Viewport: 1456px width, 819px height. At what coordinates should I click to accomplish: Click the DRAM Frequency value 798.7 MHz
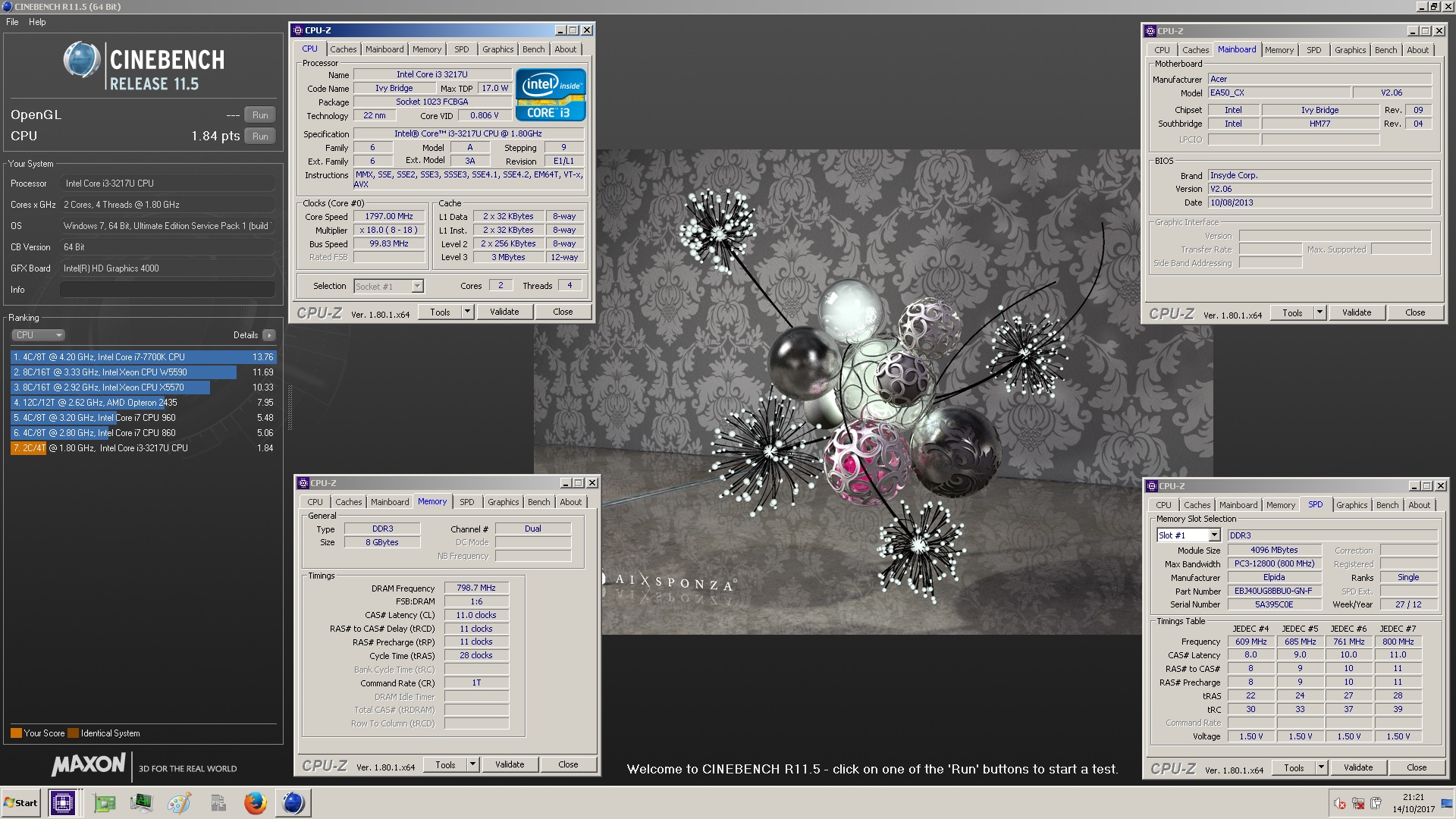click(x=476, y=588)
